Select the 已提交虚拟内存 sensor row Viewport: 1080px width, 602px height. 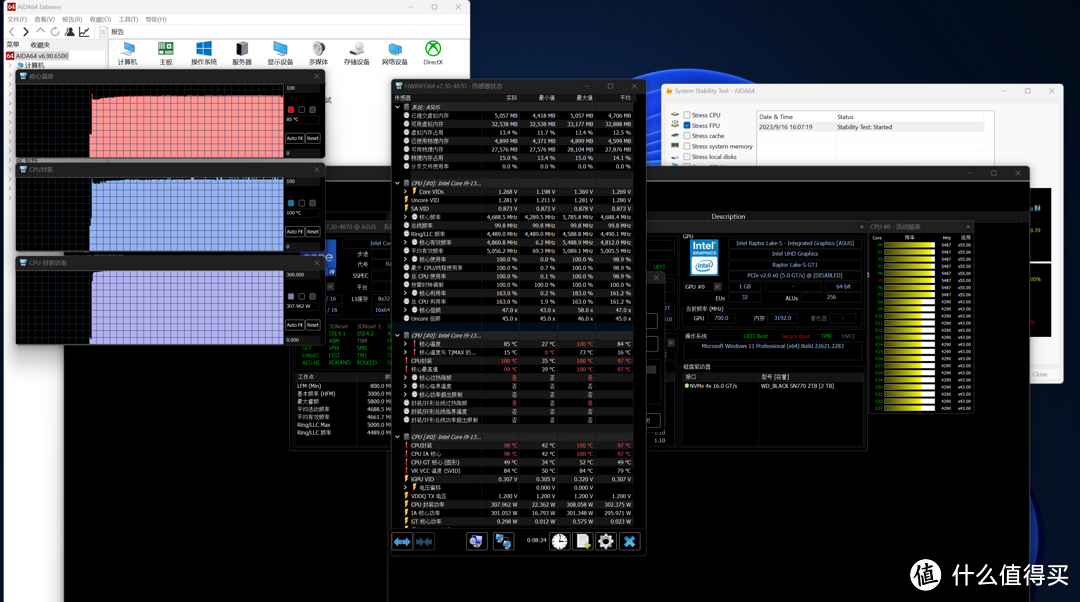click(517, 116)
